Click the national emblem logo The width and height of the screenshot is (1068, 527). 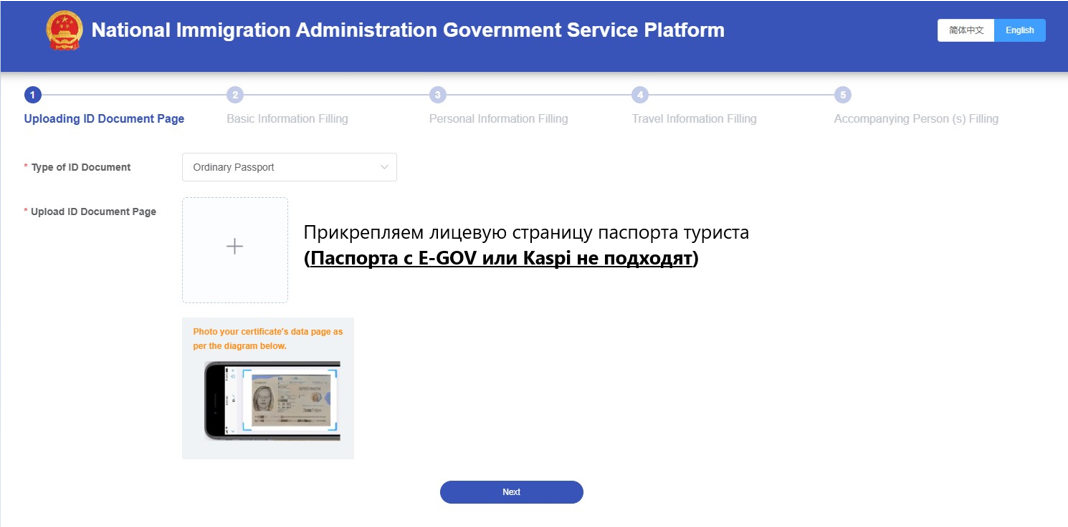(x=64, y=31)
